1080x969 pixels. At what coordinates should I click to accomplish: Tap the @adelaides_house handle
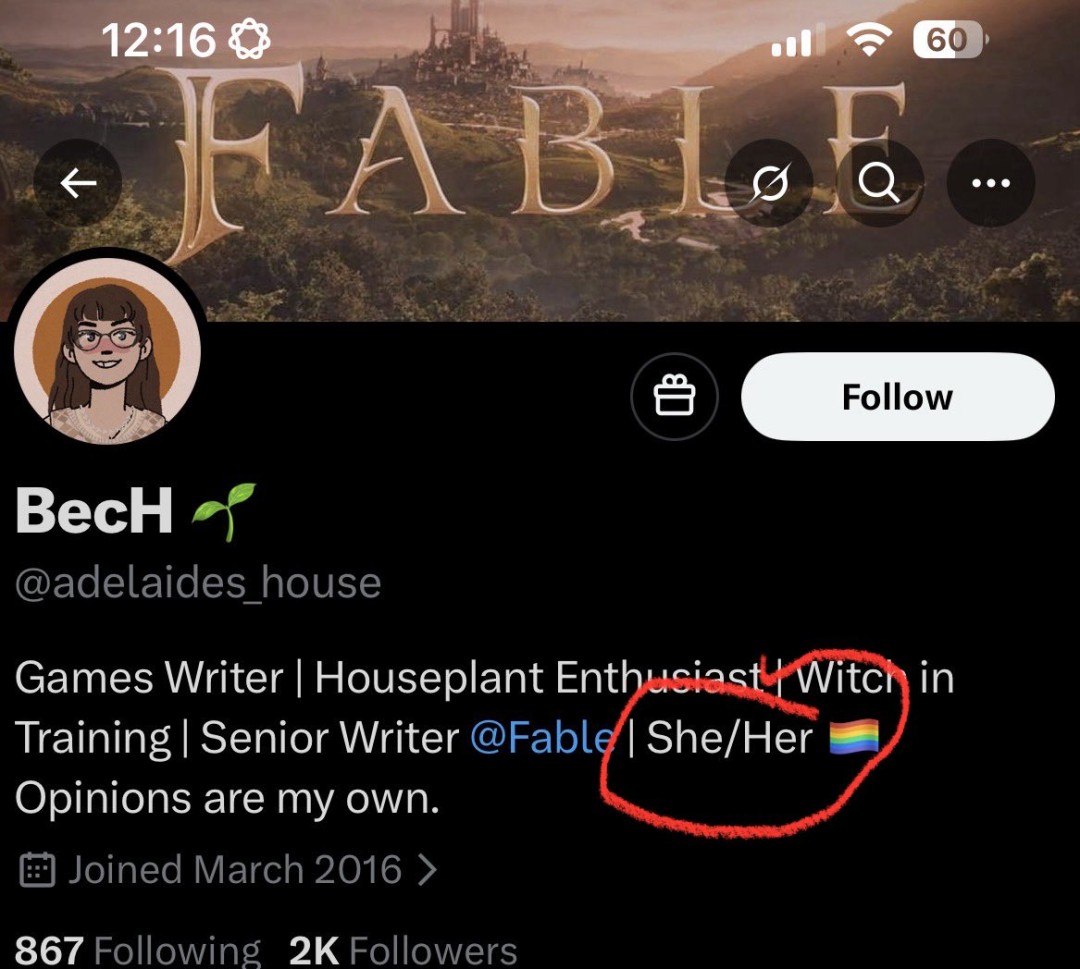point(198,583)
